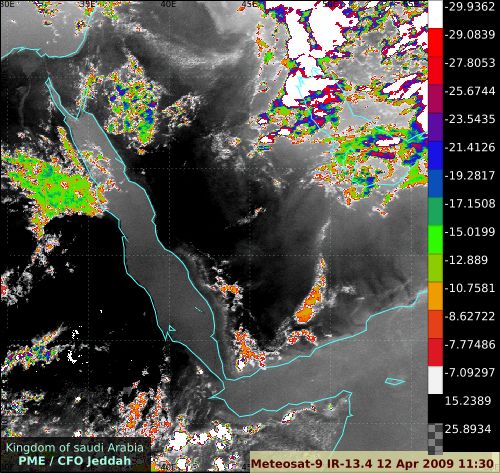Click the blue -21.4126 legend color

tap(435, 155)
